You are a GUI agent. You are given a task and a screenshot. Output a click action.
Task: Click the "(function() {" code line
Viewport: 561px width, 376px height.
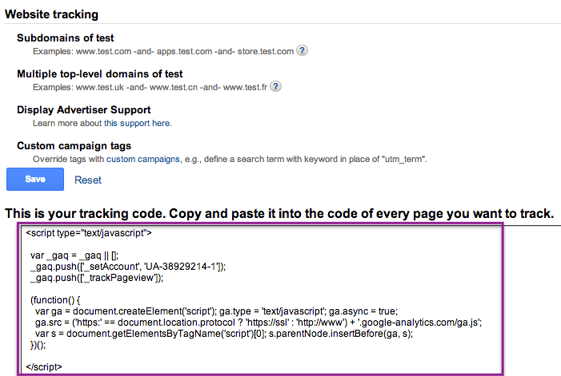[x=55, y=300]
